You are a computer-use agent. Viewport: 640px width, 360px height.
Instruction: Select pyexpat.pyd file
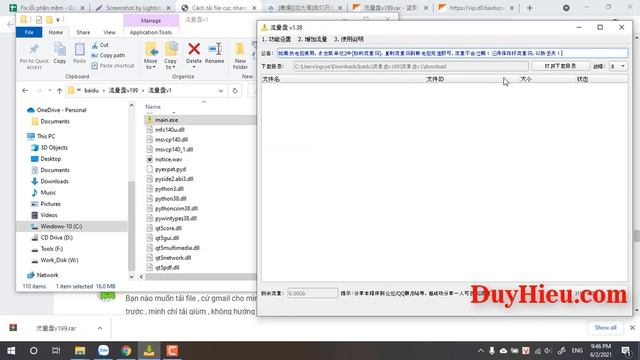[x=170, y=169]
